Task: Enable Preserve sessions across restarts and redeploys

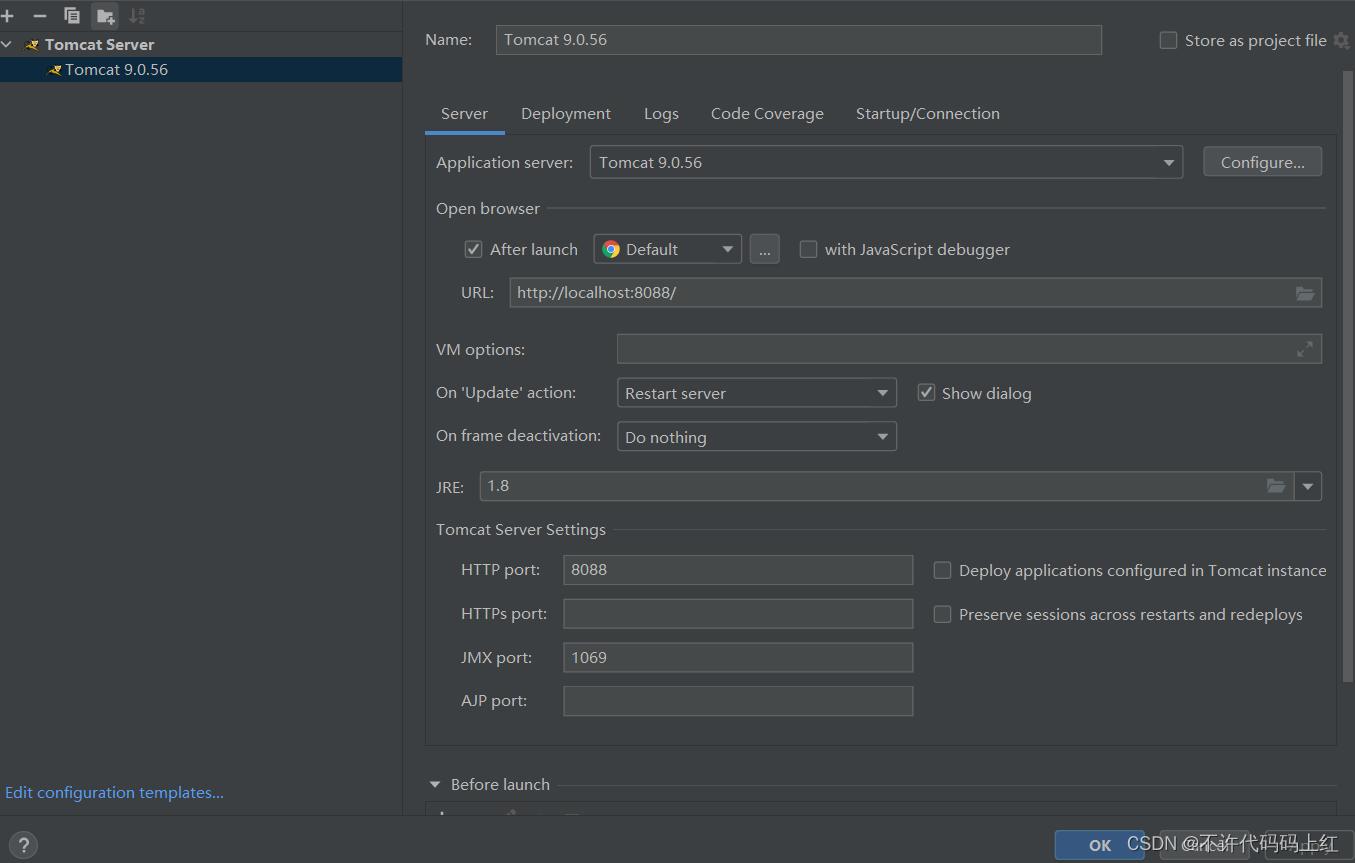Action: tap(942, 614)
